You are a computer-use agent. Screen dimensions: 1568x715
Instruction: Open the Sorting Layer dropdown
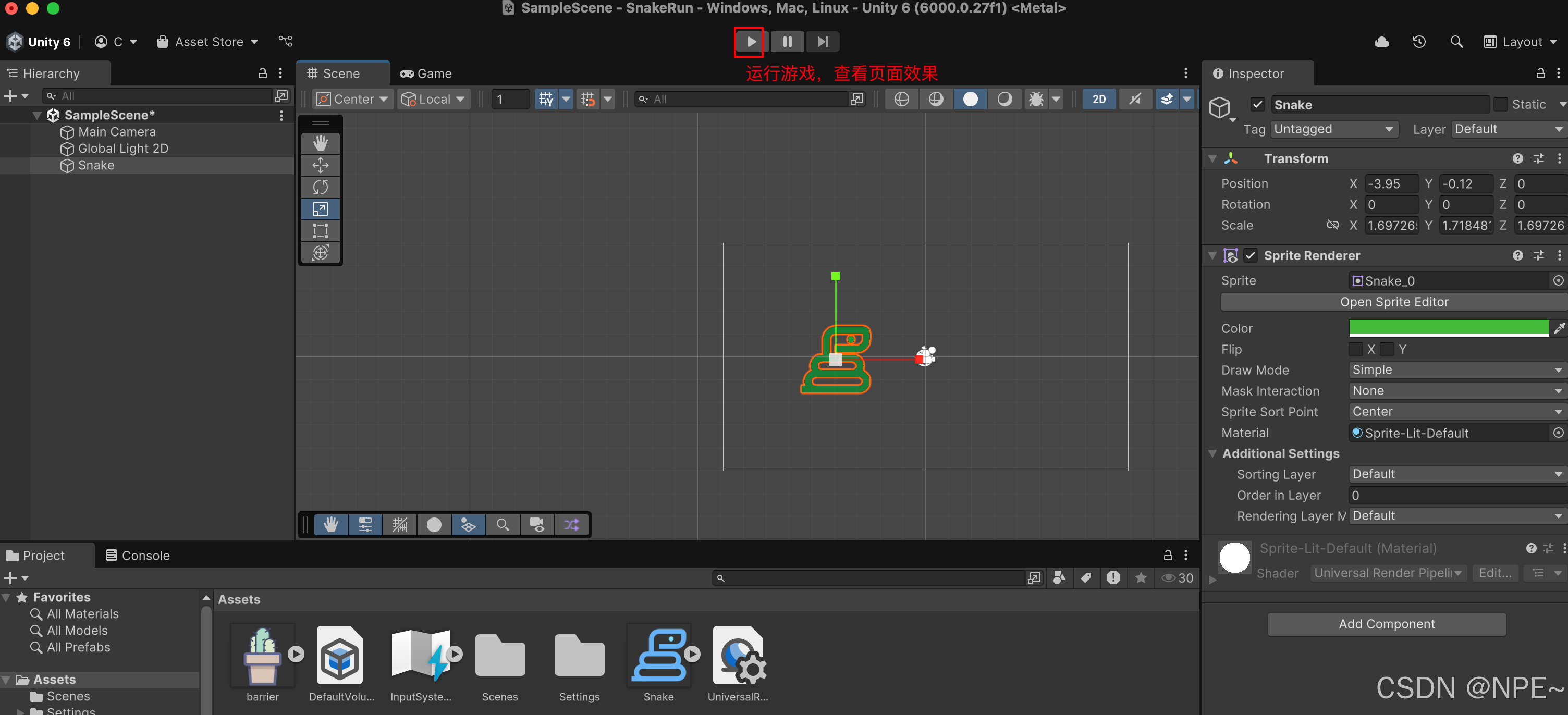[x=1450, y=474]
